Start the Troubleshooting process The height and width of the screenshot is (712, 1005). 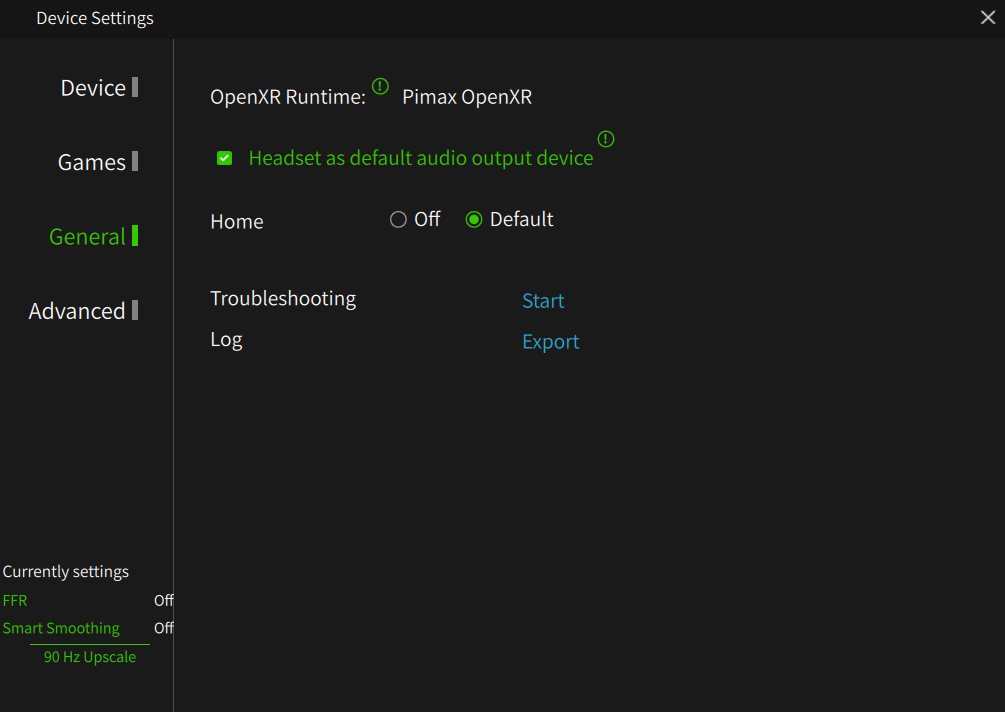(543, 301)
